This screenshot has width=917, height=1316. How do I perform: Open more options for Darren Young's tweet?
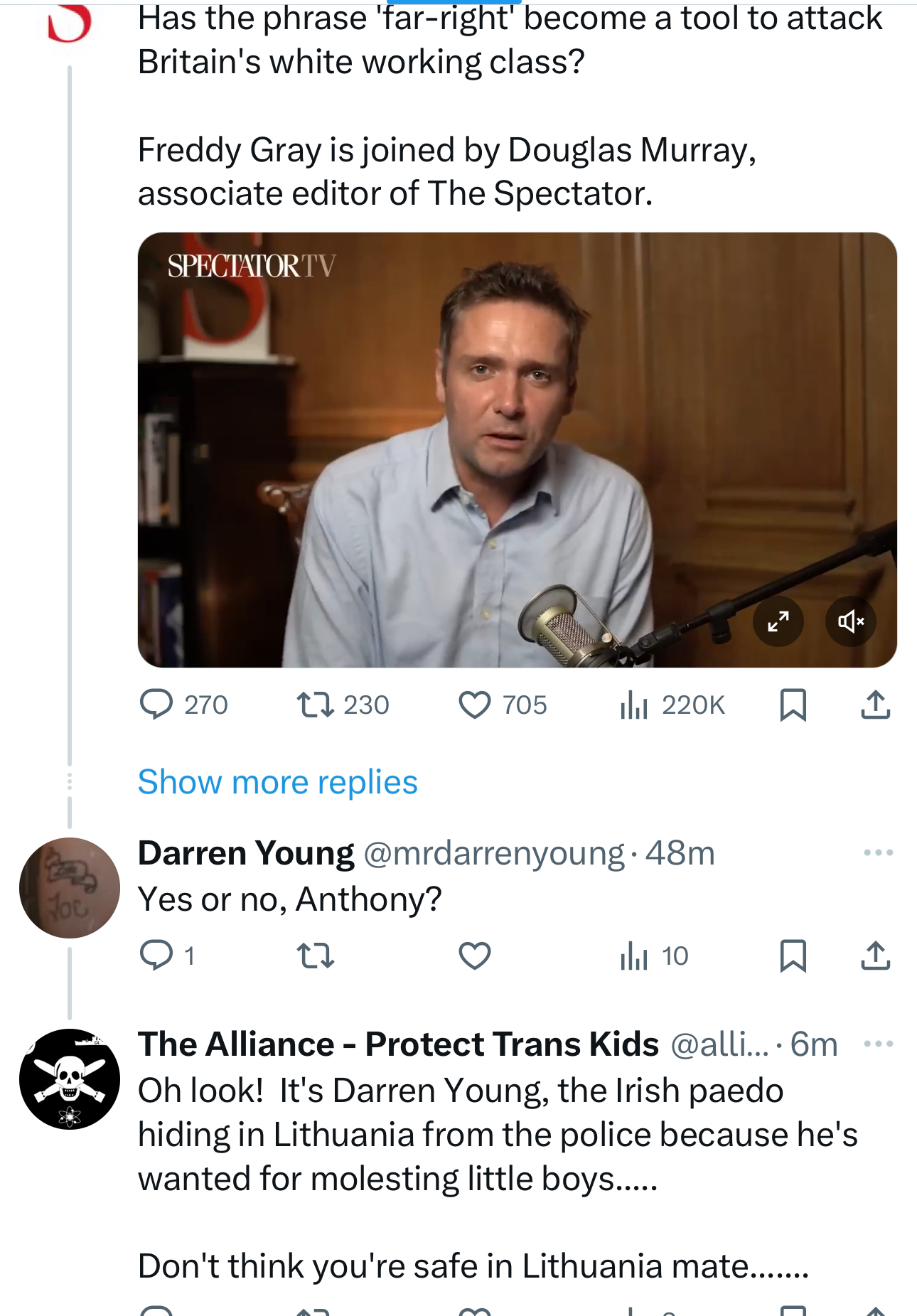(878, 852)
